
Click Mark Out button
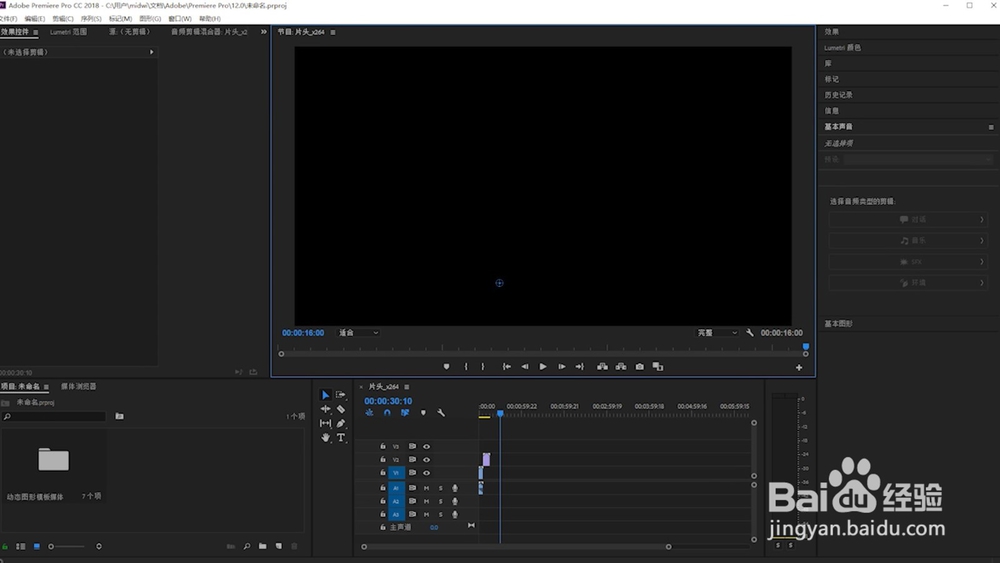pyautogui.click(x=483, y=367)
